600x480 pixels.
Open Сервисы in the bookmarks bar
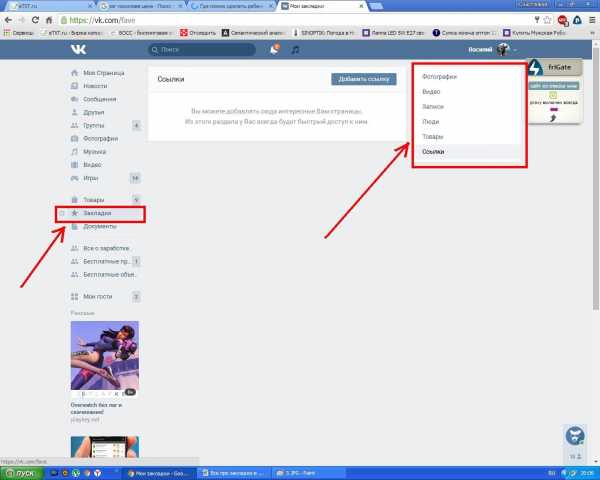coord(19,33)
